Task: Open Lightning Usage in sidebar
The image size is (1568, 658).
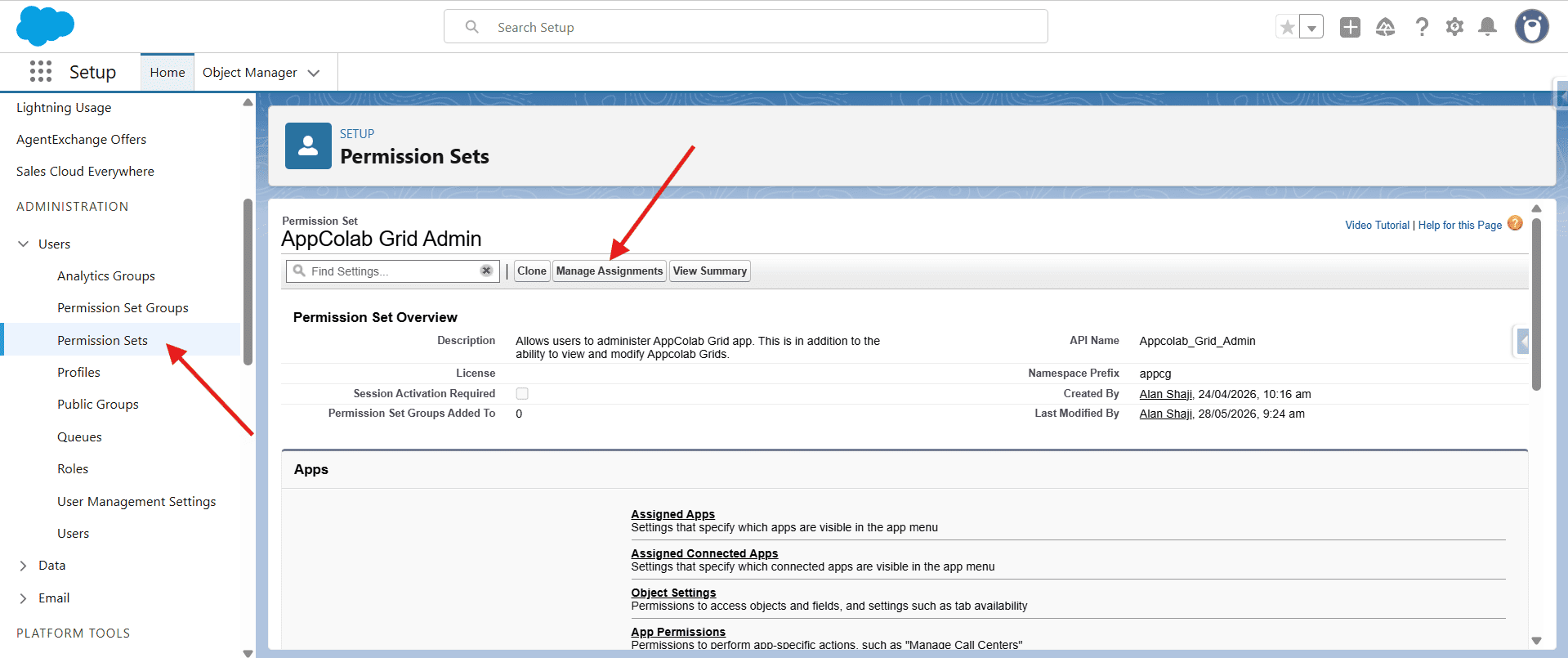Action: click(x=64, y=108)
